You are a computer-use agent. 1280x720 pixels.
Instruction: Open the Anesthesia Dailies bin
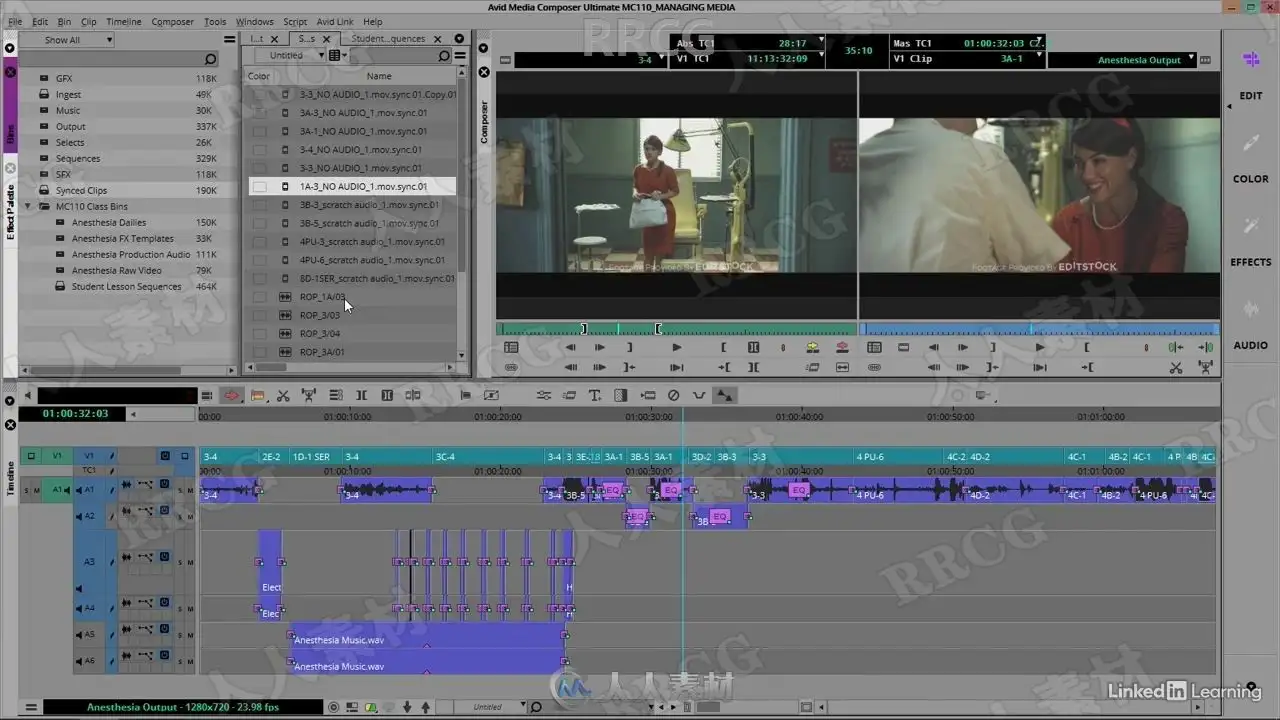(109, 223)
